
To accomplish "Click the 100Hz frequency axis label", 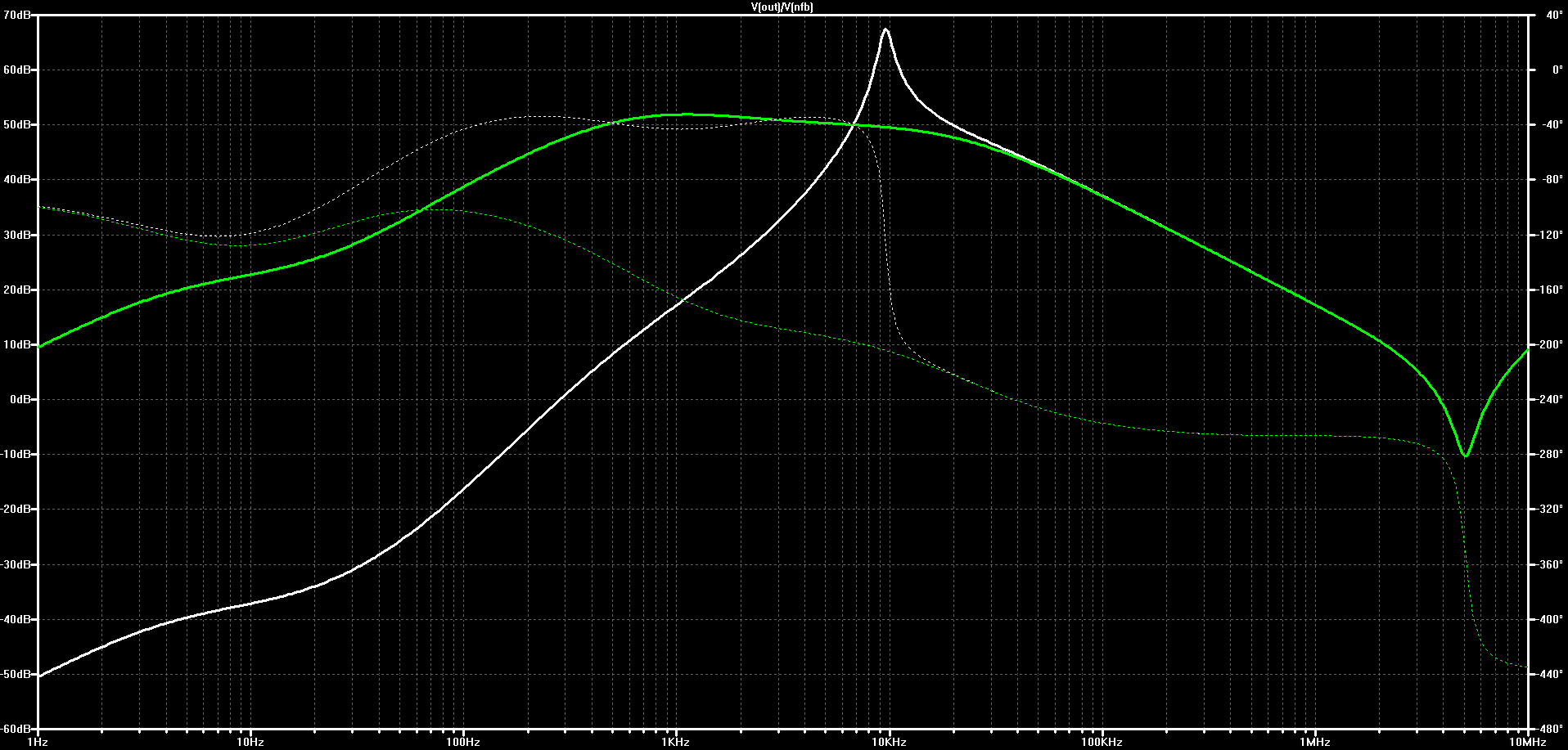I will (463, 742).
